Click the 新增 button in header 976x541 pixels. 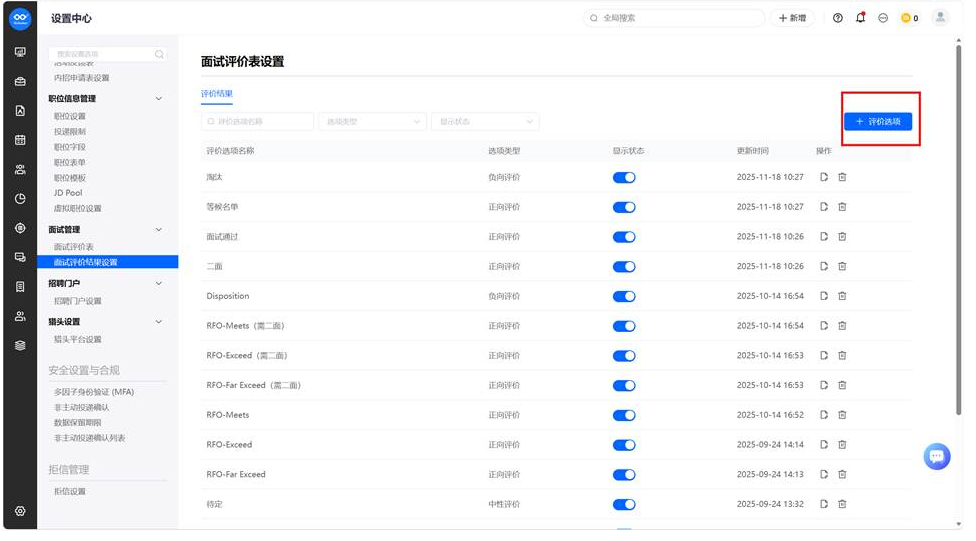pos(792,18)
